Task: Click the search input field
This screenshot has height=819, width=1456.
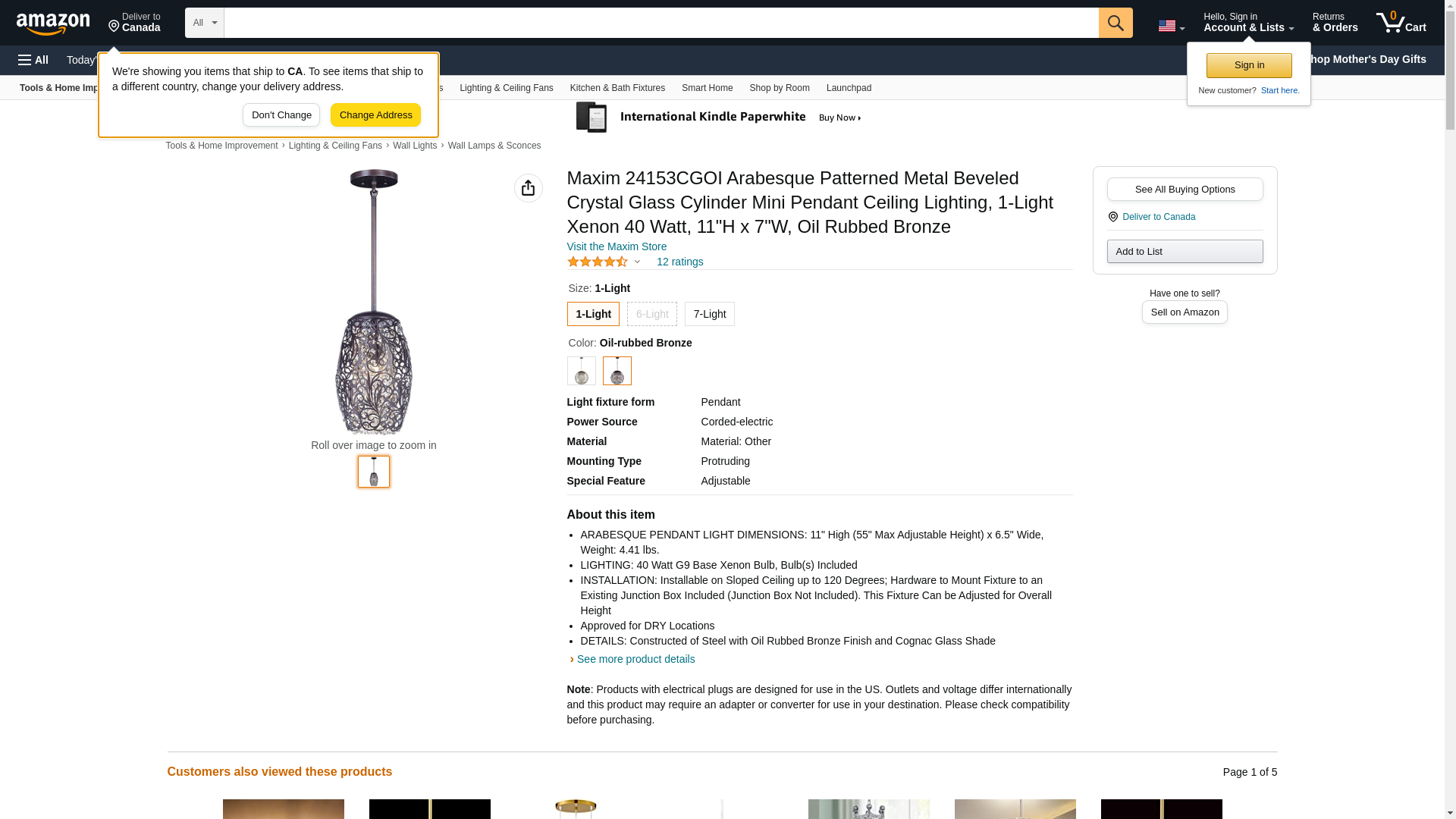Action: (x=661, y=23)
